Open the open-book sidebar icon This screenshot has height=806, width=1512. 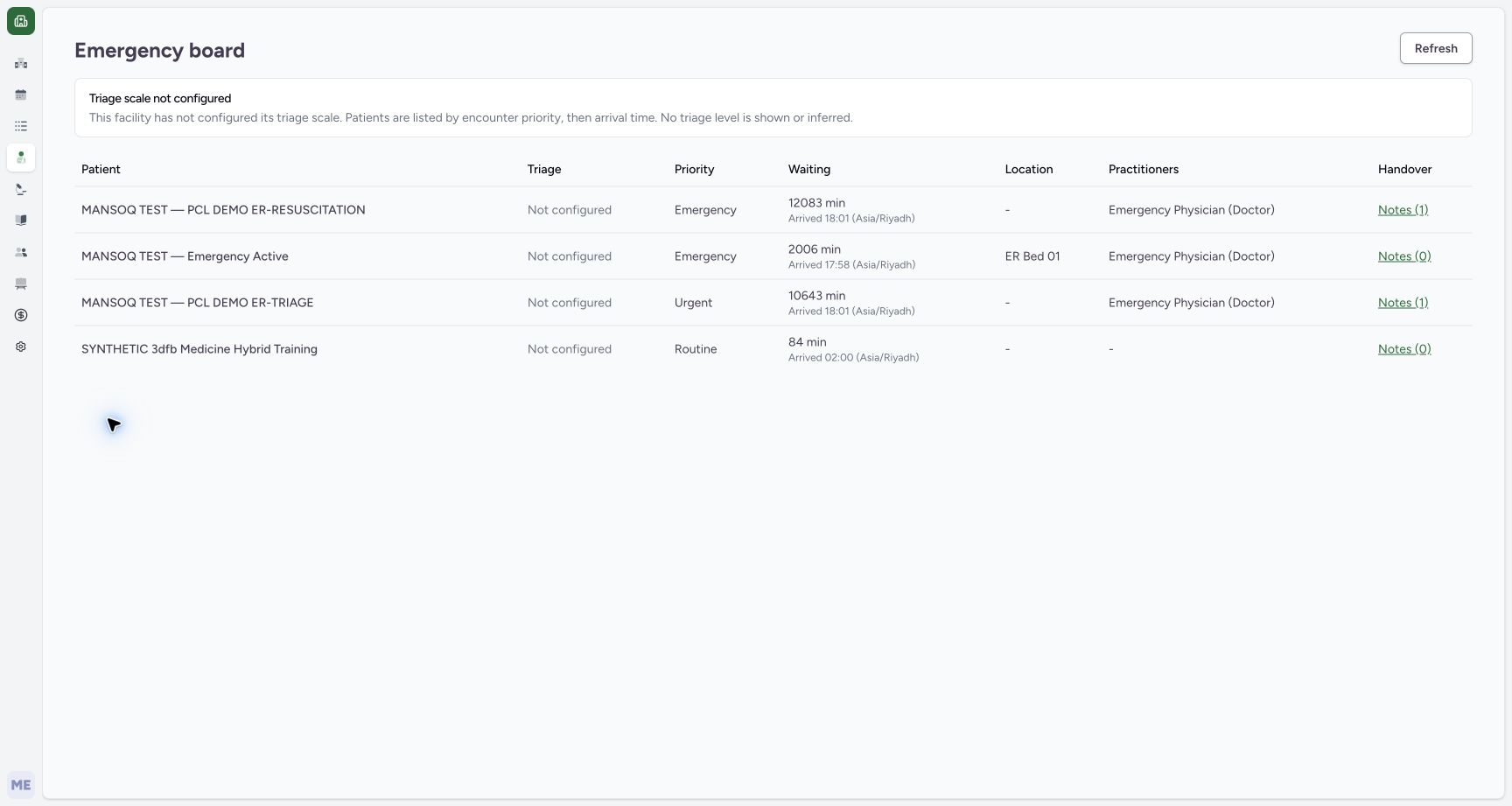click(21, 221)
